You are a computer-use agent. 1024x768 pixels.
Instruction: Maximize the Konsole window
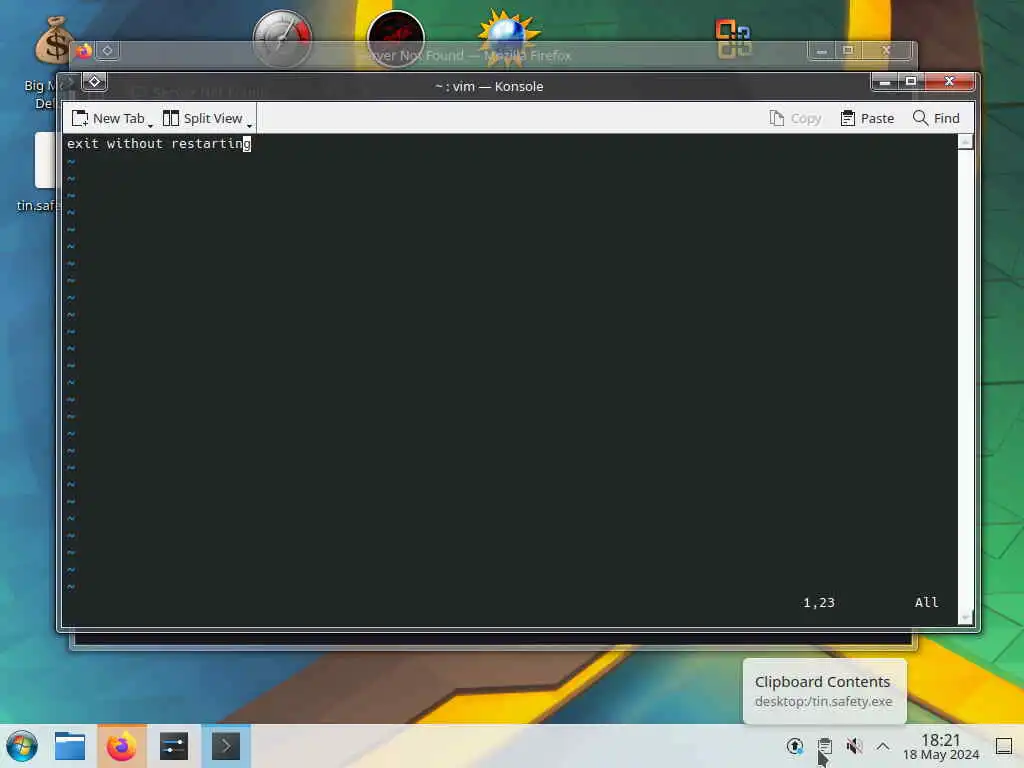click(911, 82)
